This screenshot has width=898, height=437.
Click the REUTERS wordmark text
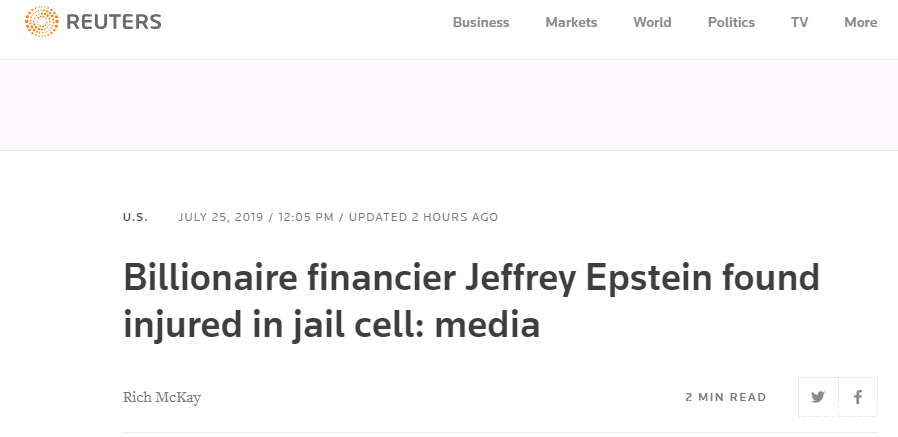113,22
